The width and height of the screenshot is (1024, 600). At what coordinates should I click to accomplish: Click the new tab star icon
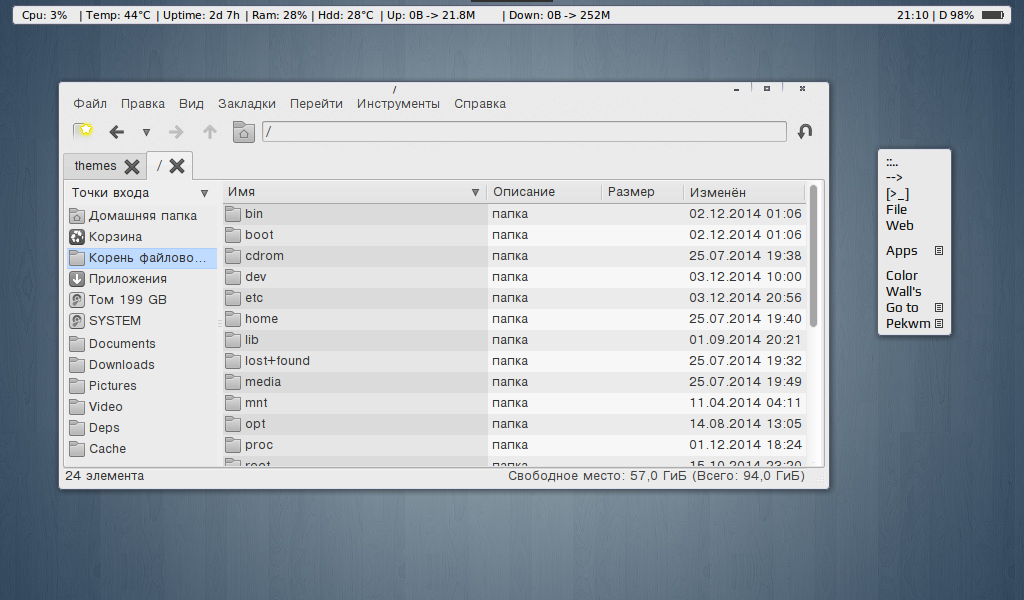[83, 131]
